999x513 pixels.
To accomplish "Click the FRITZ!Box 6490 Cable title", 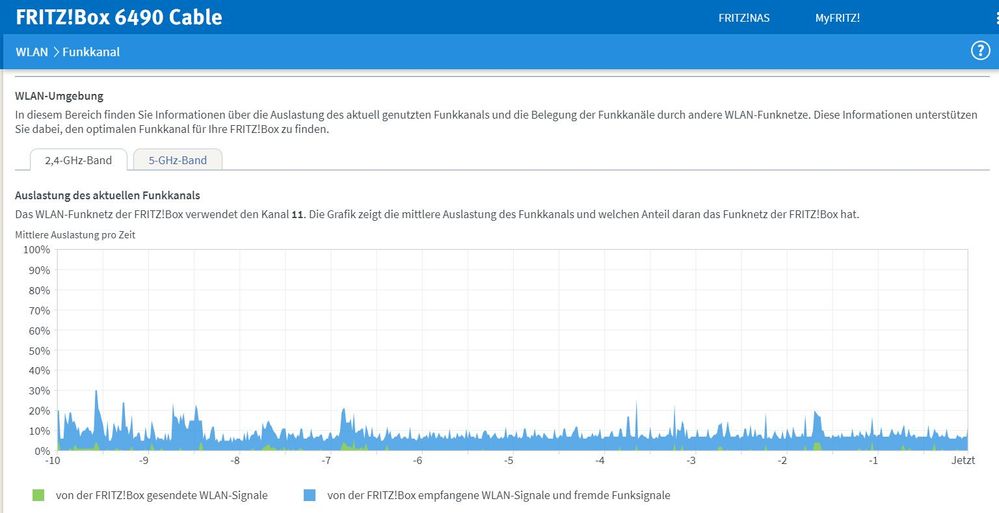I will [119, 17].
